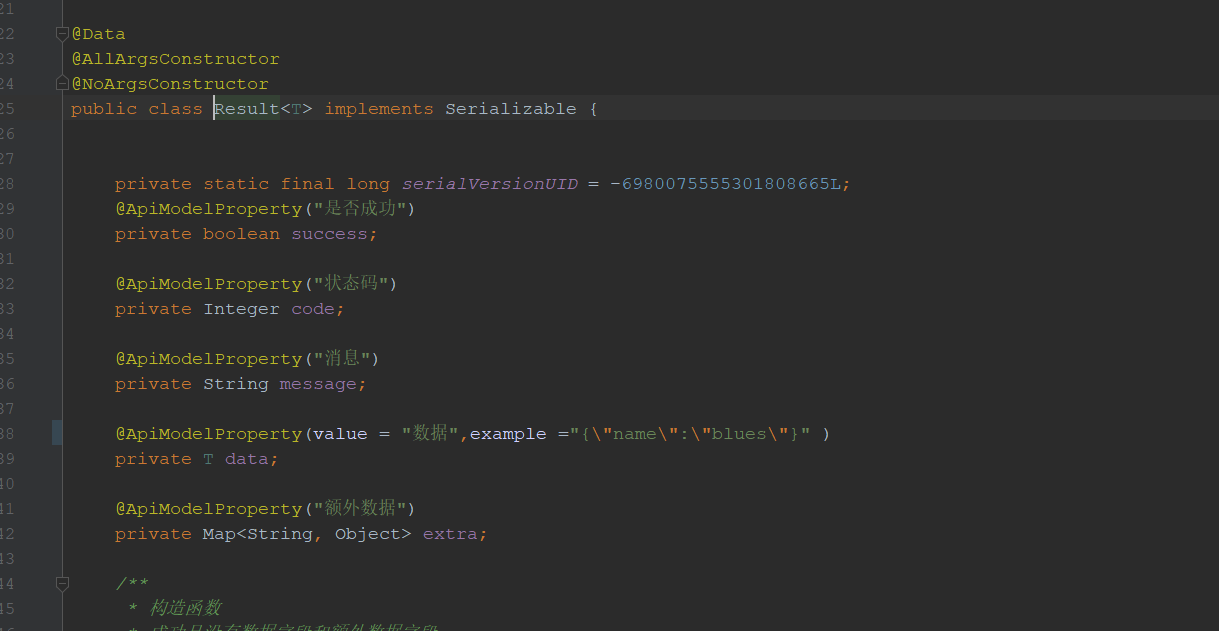The image size is (1219, 631).
Task: Collapse the @Data annotation fold region
Action: coord(61,32)
